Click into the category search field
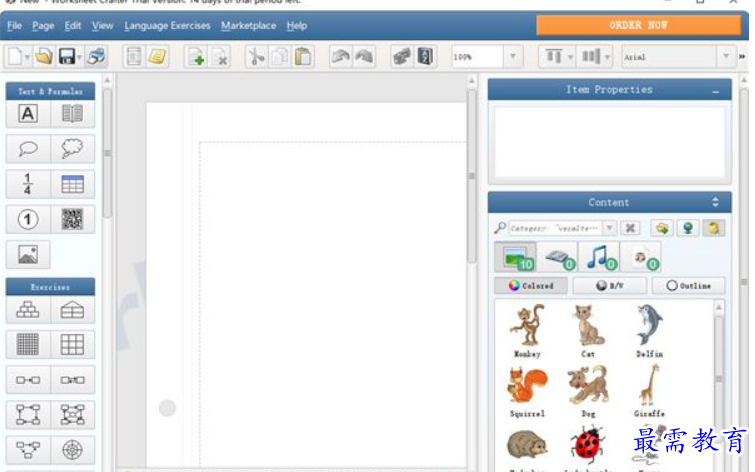The height and width of the screenshot is (472, 755). [555, 228]
